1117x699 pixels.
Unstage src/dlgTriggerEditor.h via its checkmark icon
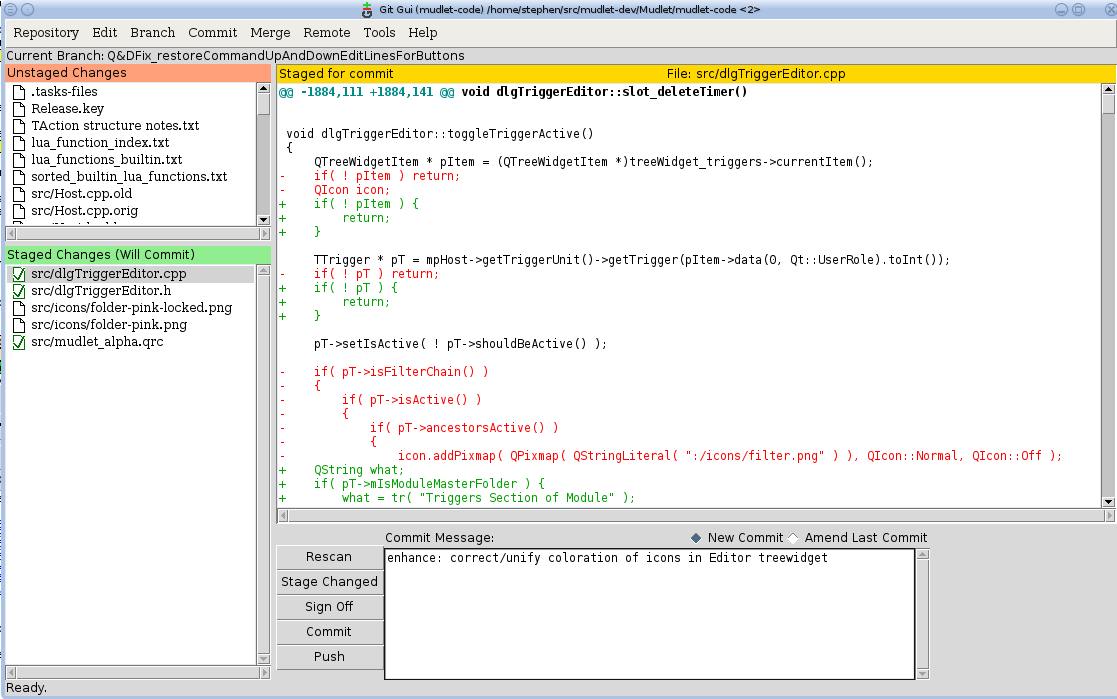click(x=19, y=291)
